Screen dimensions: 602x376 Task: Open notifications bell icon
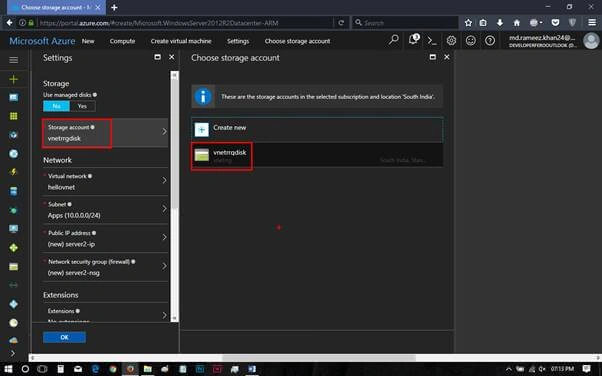pos(413,40)
